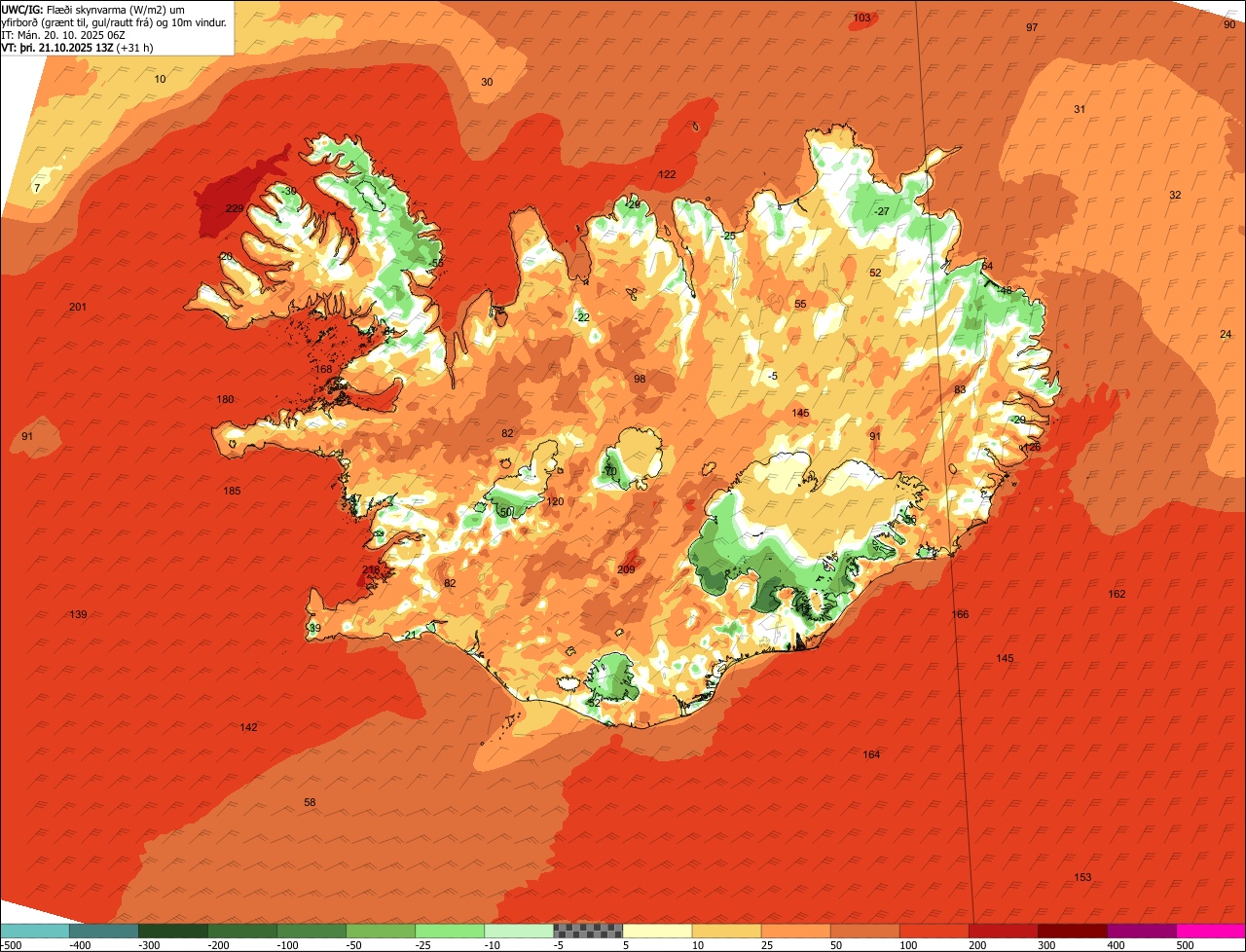
Task: Click the legend label 500
Action: 1185,945
